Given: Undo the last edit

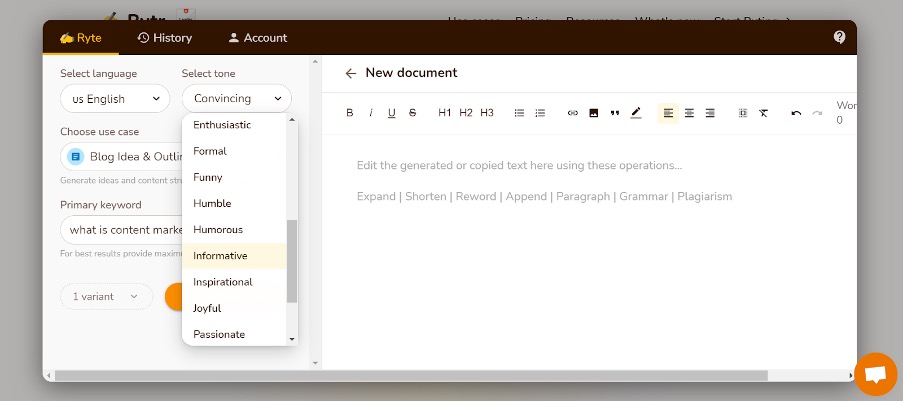Looking at the screenshot, I should pos(796,113).
